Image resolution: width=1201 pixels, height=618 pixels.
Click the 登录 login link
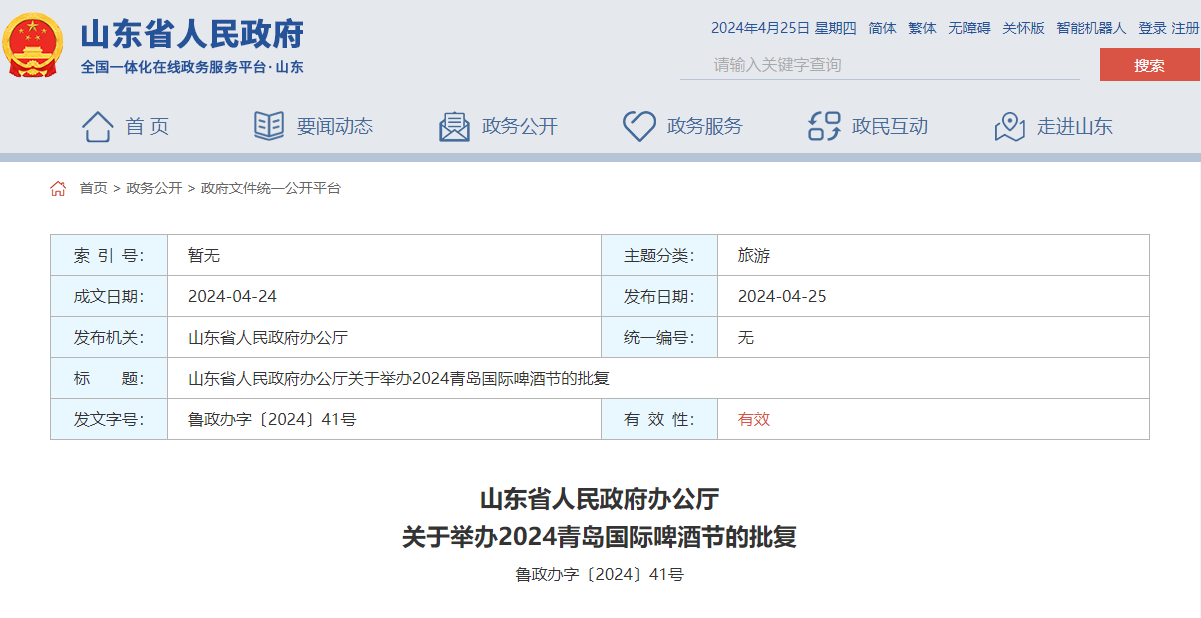pyautogui.click(x=1152, y=28)
